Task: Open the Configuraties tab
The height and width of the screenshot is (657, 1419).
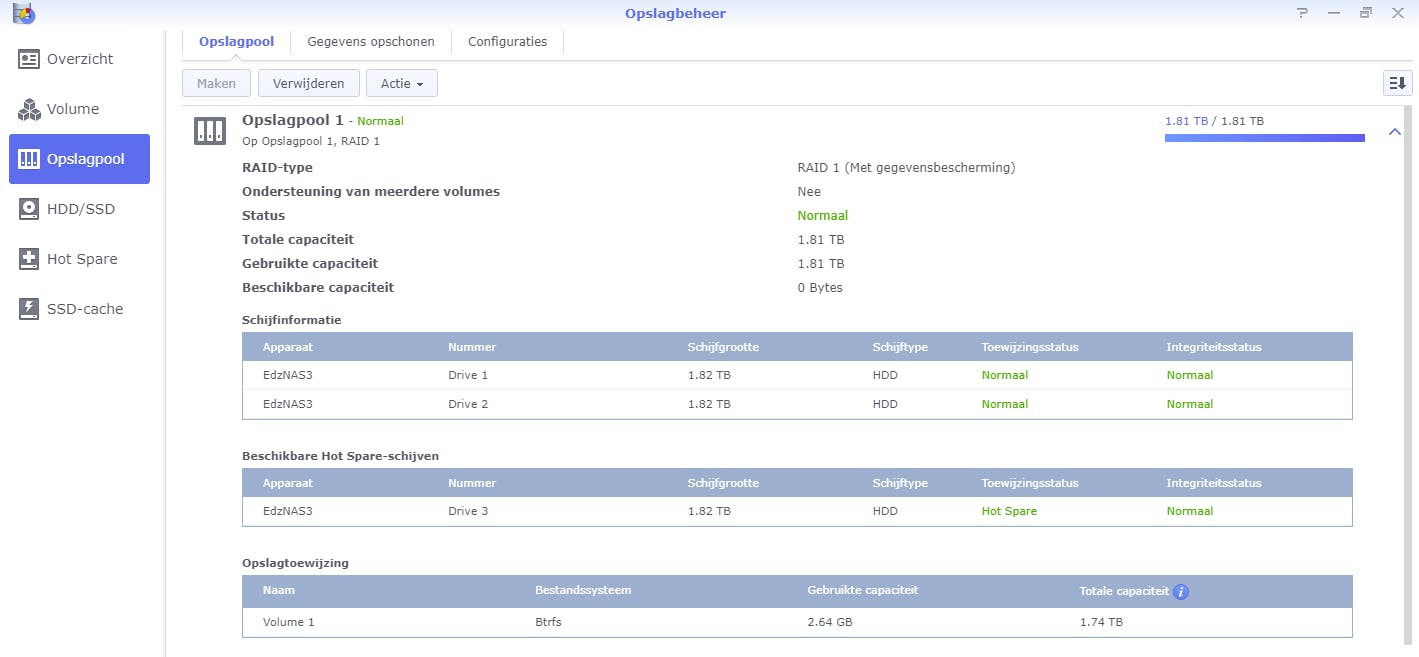Action: pyautogui.click(x=507, y=42)
